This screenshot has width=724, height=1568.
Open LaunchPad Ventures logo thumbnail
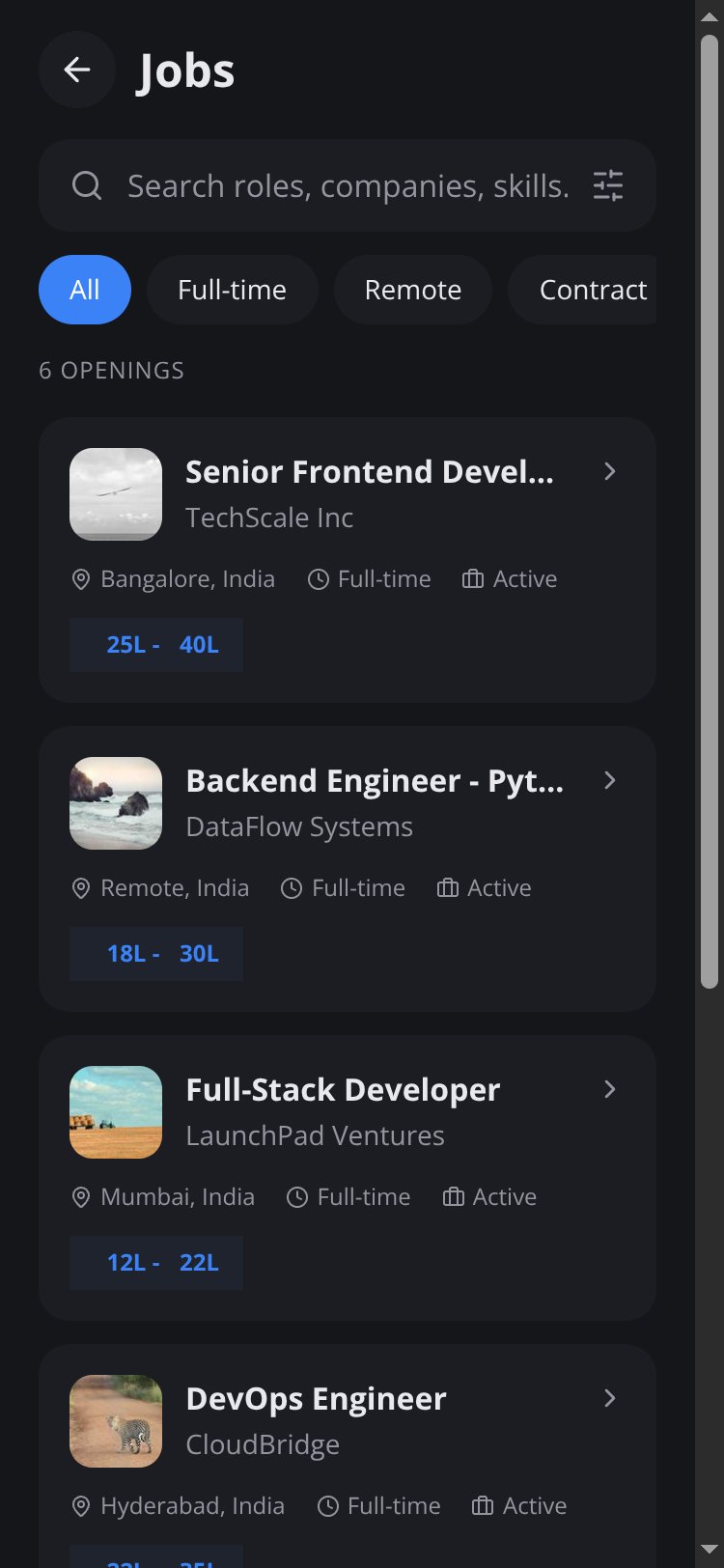(x=116, y=1112)
